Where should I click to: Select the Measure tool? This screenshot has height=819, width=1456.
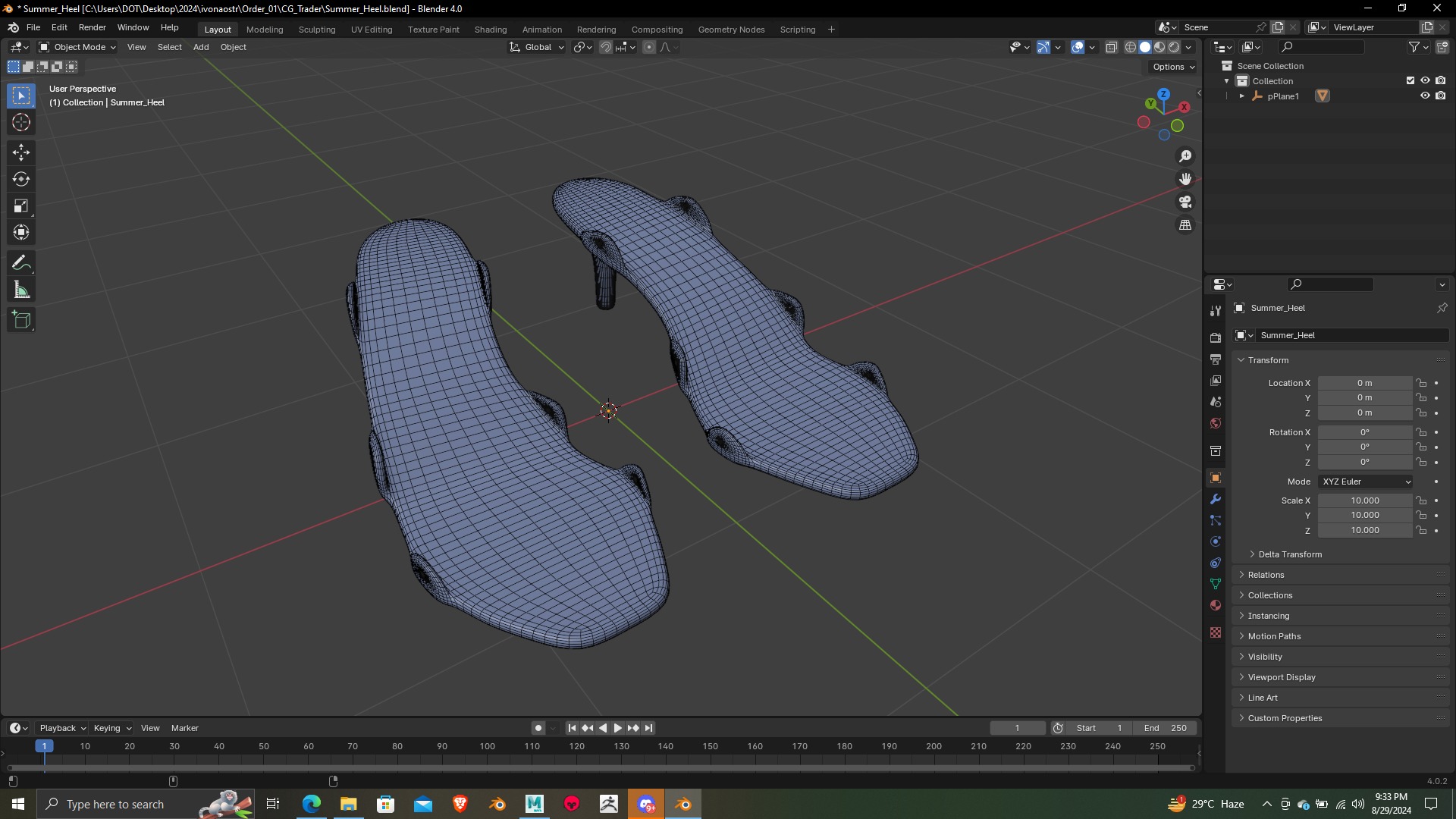21,290
